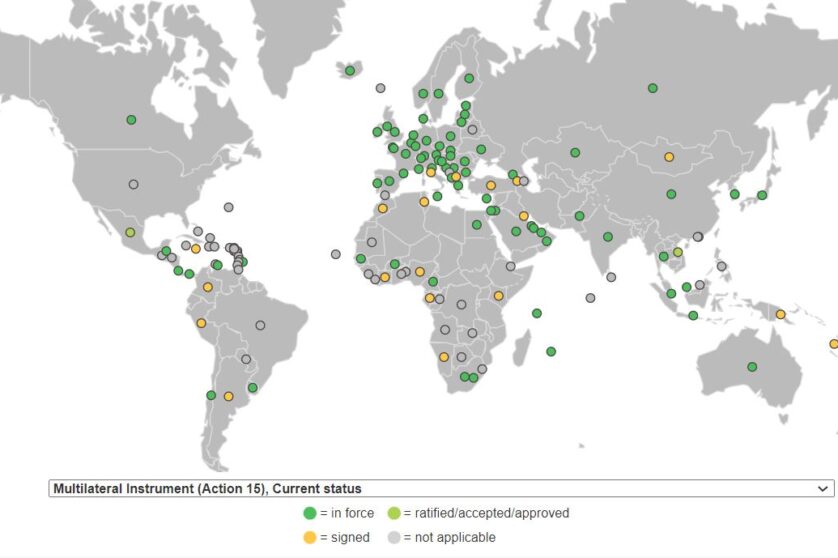Click the gray Djibouti marker
The height and width of the screenshot is (558, 838).
[x=511, y=266]
